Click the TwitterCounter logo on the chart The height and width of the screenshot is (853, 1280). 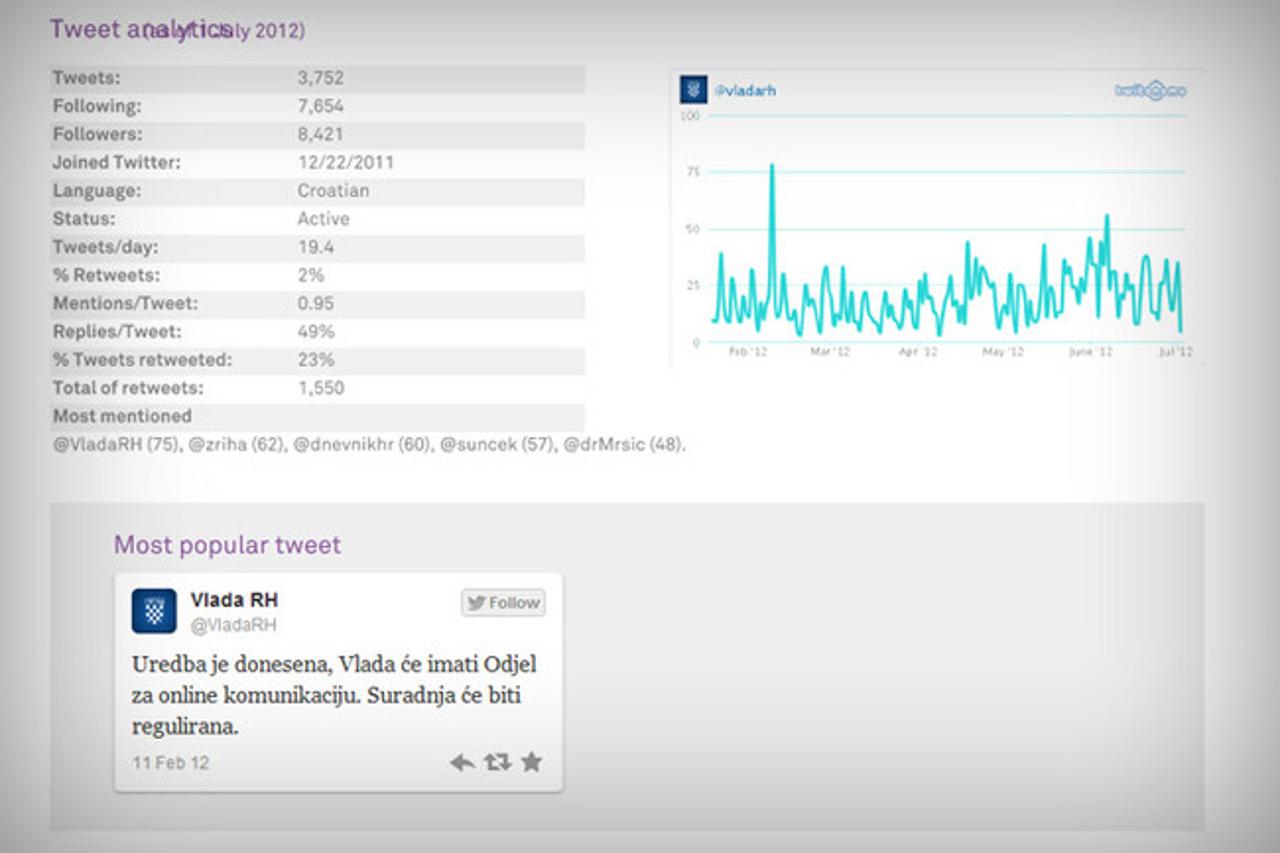[1150, 90]
